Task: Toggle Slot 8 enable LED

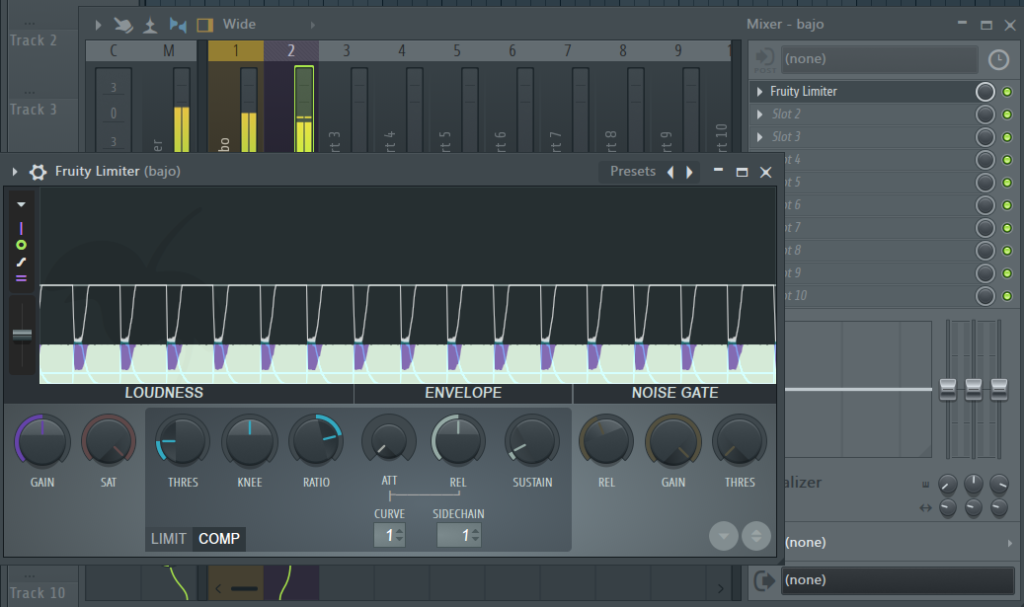Action: click(x=1007, y=250)
